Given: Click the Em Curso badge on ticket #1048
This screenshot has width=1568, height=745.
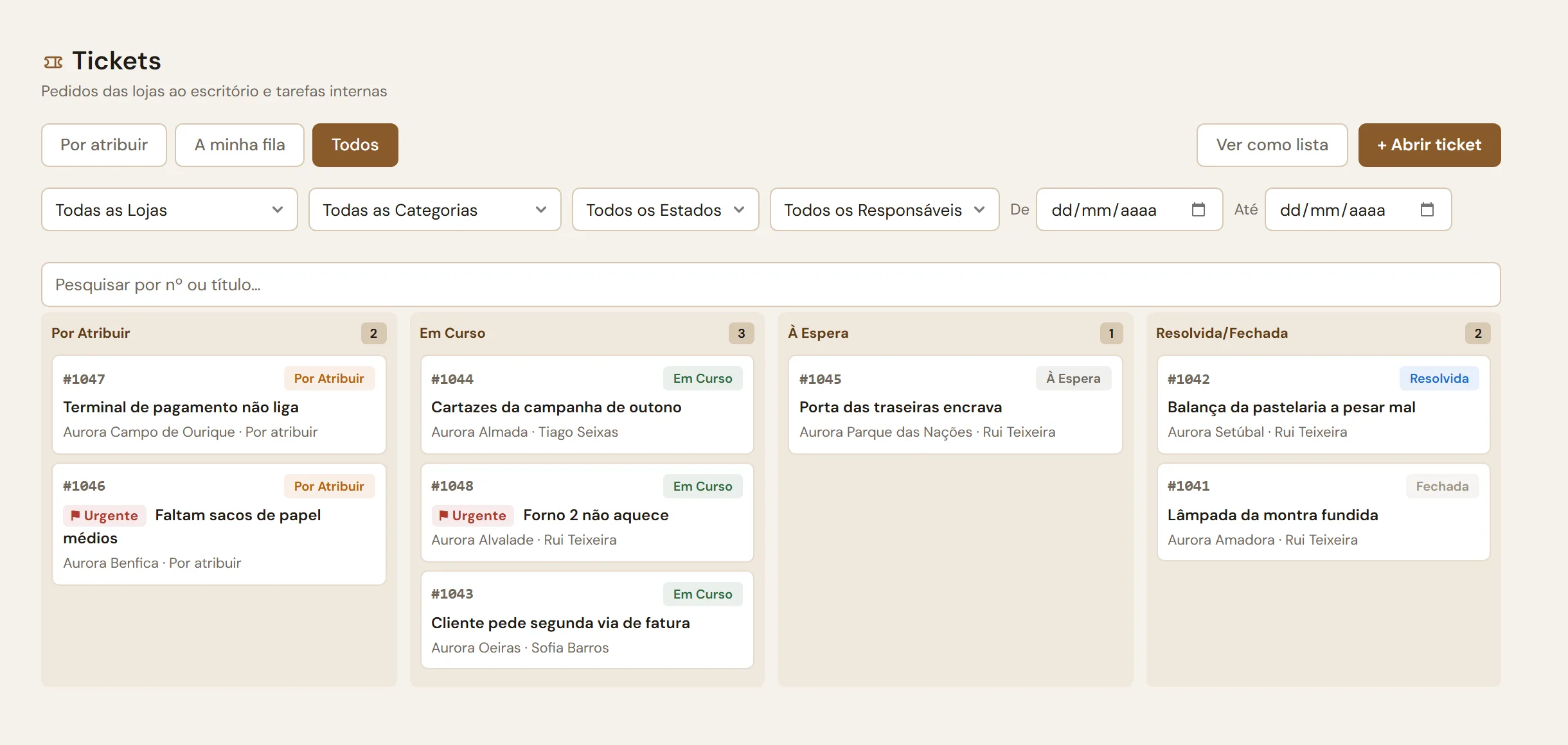Looking at the screenshot, I should click(702, 486).
